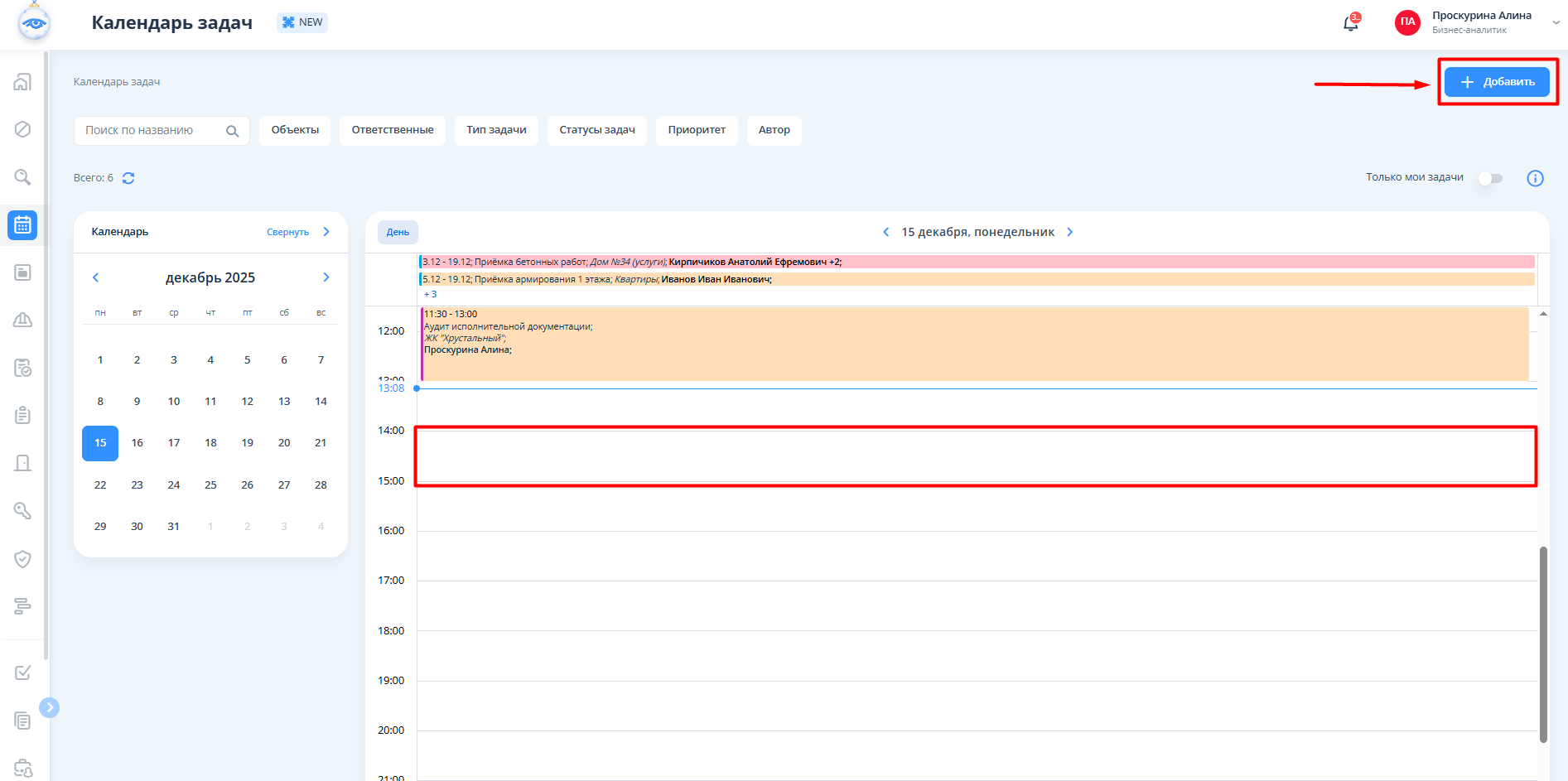1568x781 pixels.
Task: Click the shield checkmark sidebar icon
Action: 22,559
